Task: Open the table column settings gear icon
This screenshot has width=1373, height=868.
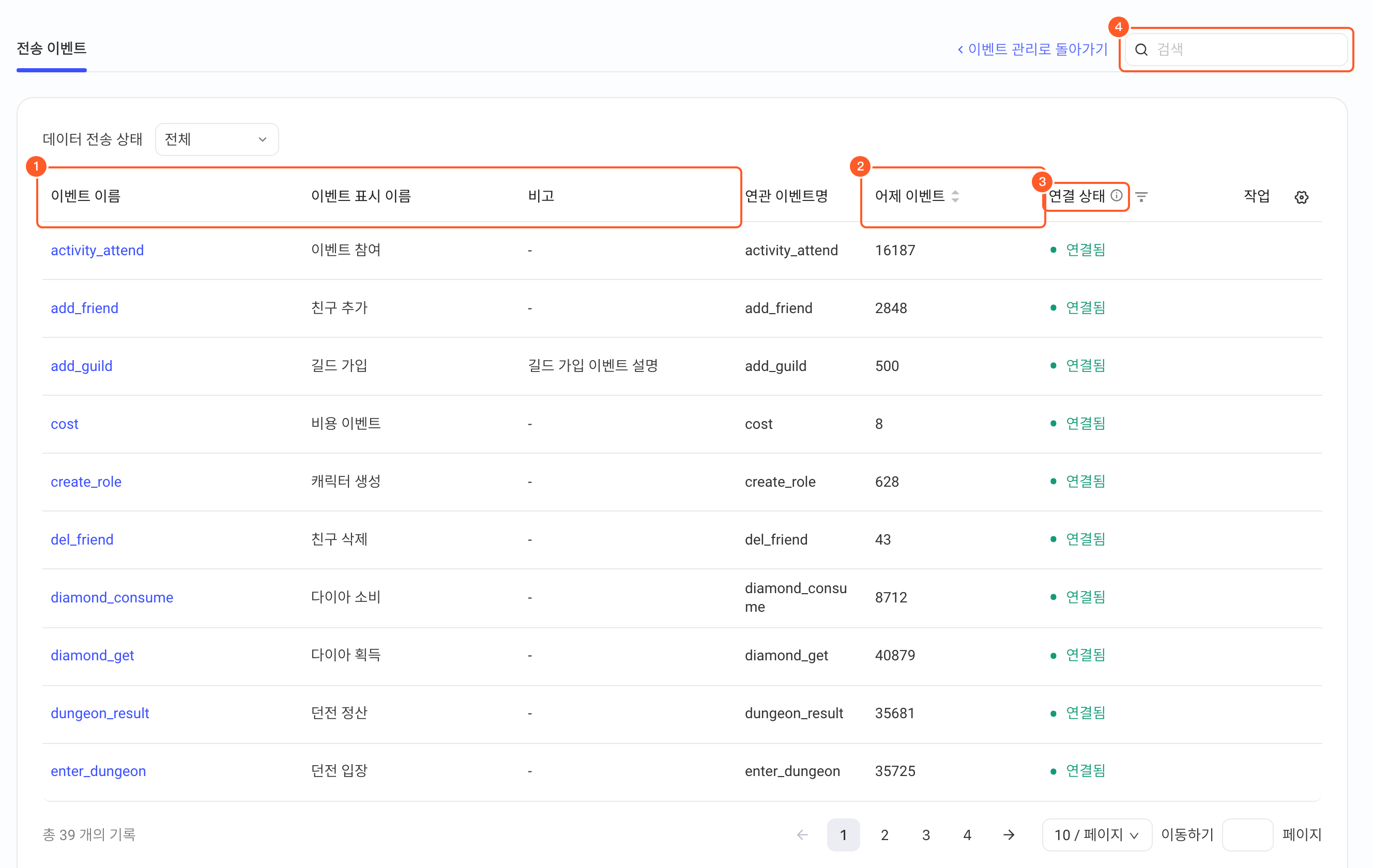Action: (1301, 197)
